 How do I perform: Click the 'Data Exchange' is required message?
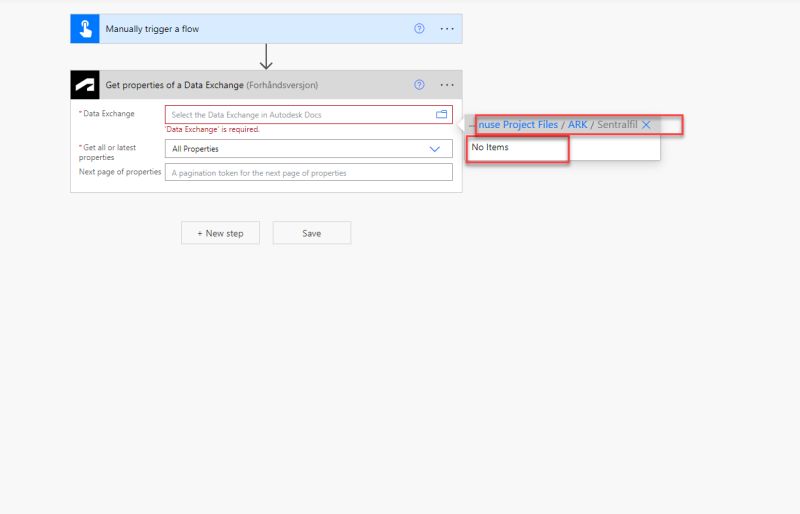click(x=212, y=130)
